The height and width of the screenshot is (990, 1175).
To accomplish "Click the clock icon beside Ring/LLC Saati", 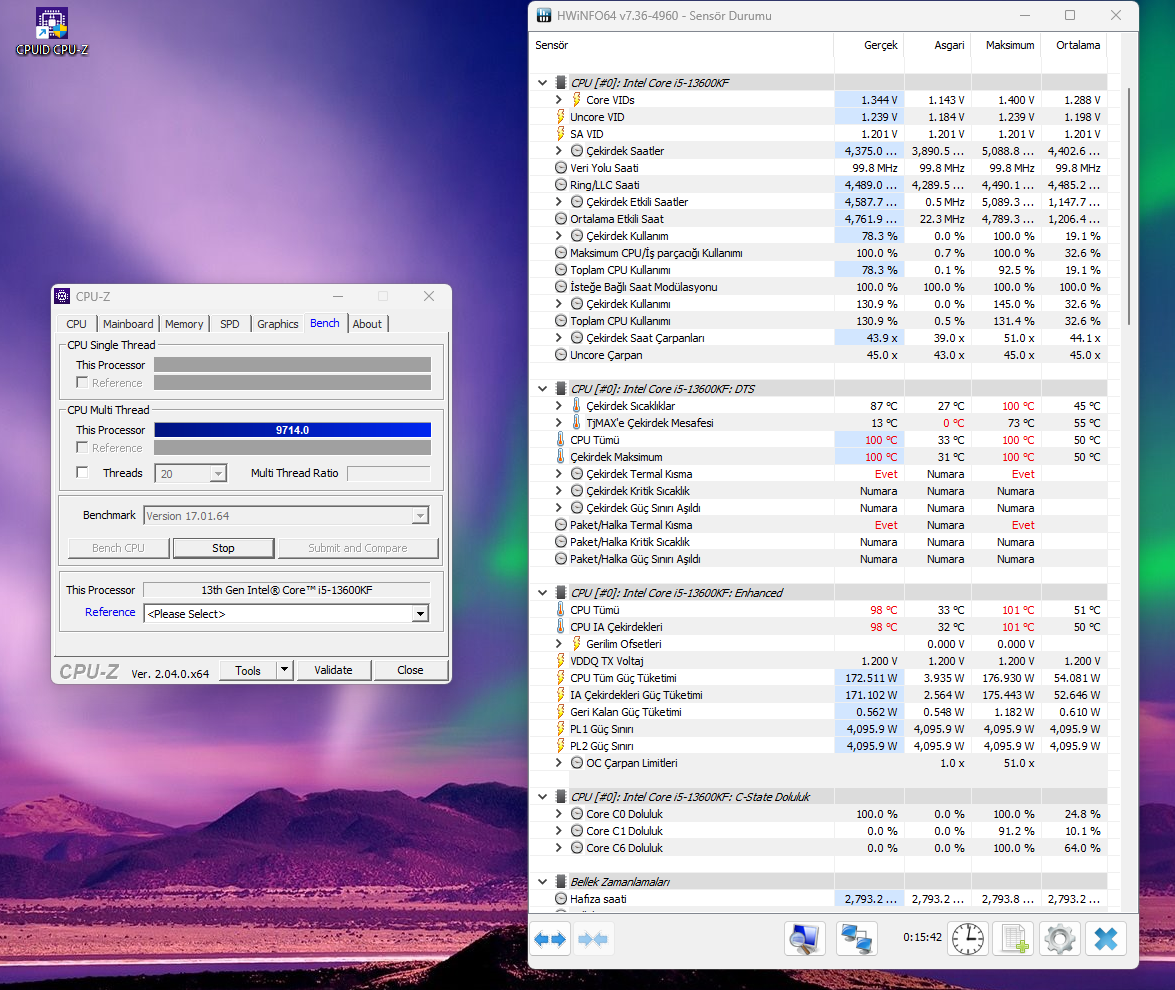I will (x=561, y=184).
